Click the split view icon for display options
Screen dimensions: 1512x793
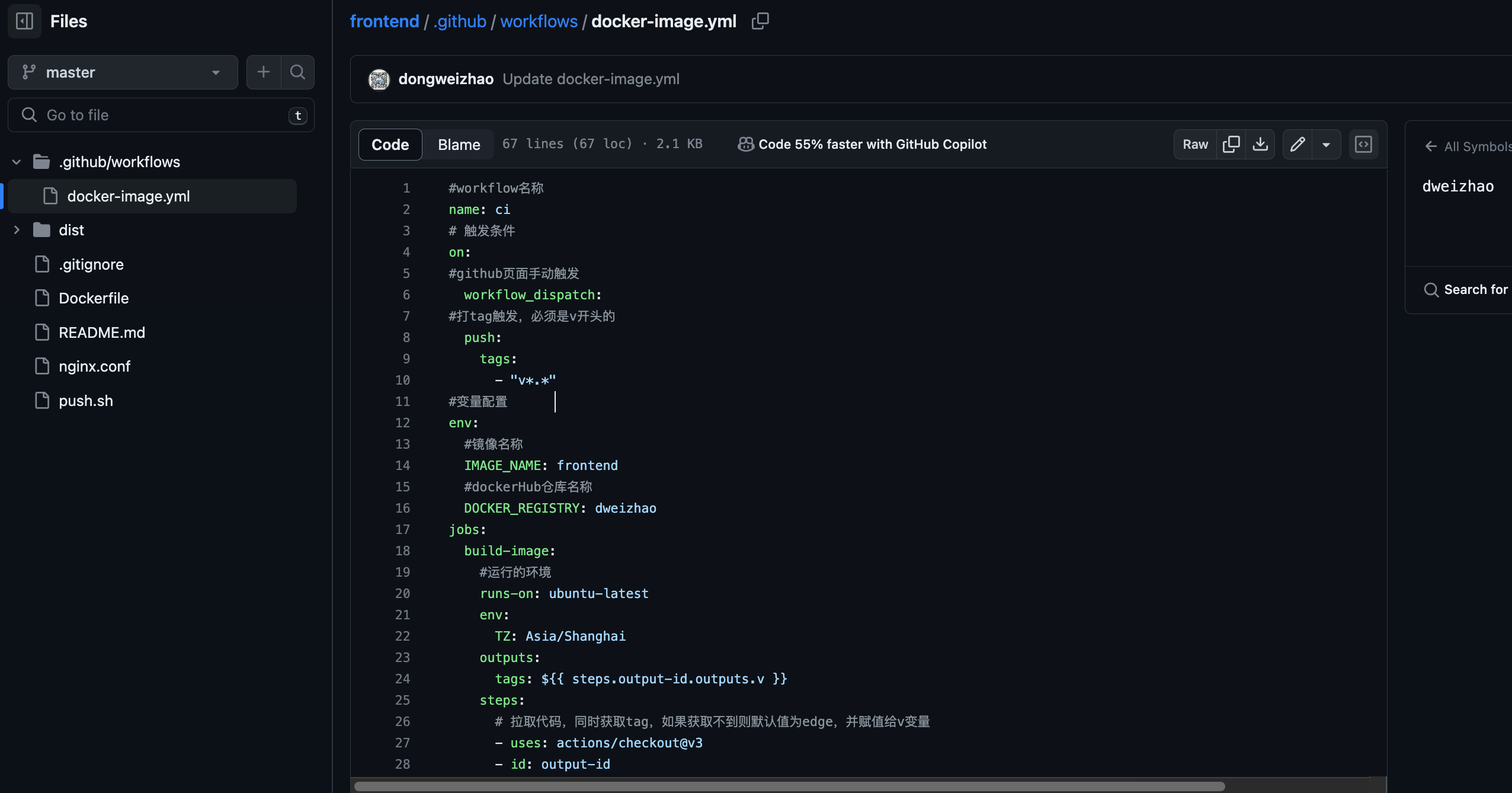tap(1364, 144)
